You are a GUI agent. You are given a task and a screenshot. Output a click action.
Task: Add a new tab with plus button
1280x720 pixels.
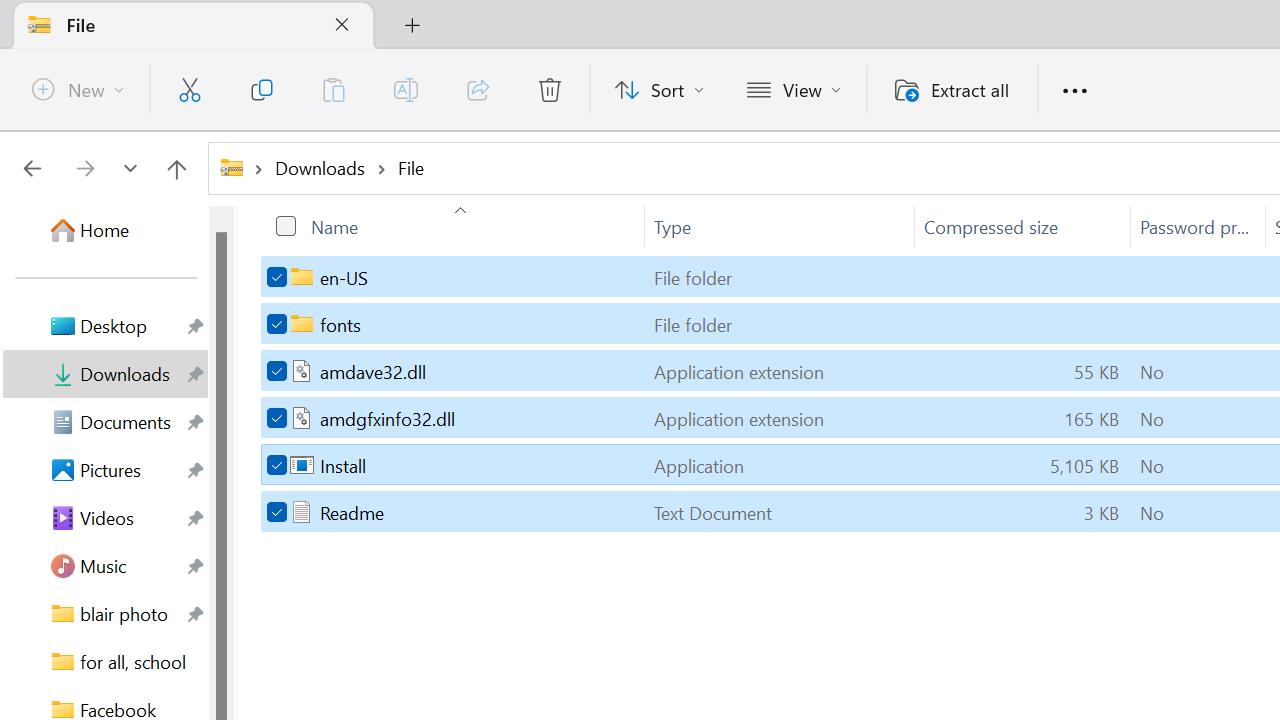click(412, 25)
